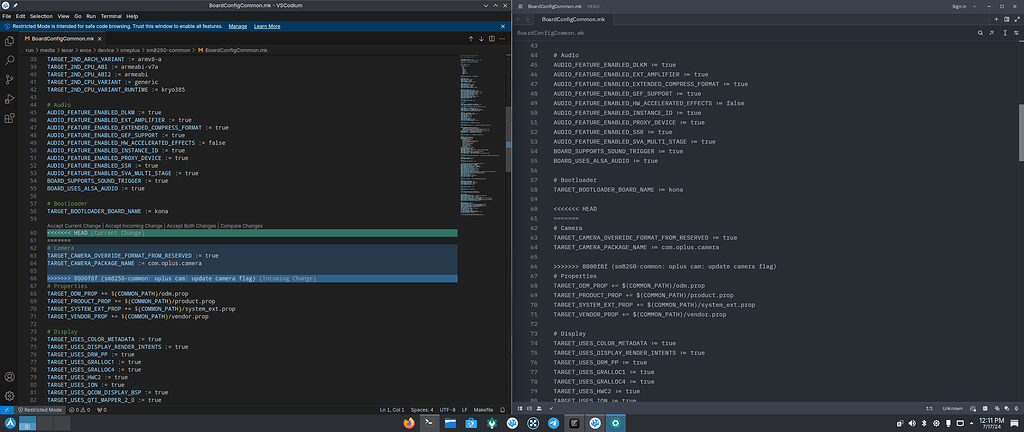Toggle split view icon in right editor
1024x432 pixels.
point(1006,20)
